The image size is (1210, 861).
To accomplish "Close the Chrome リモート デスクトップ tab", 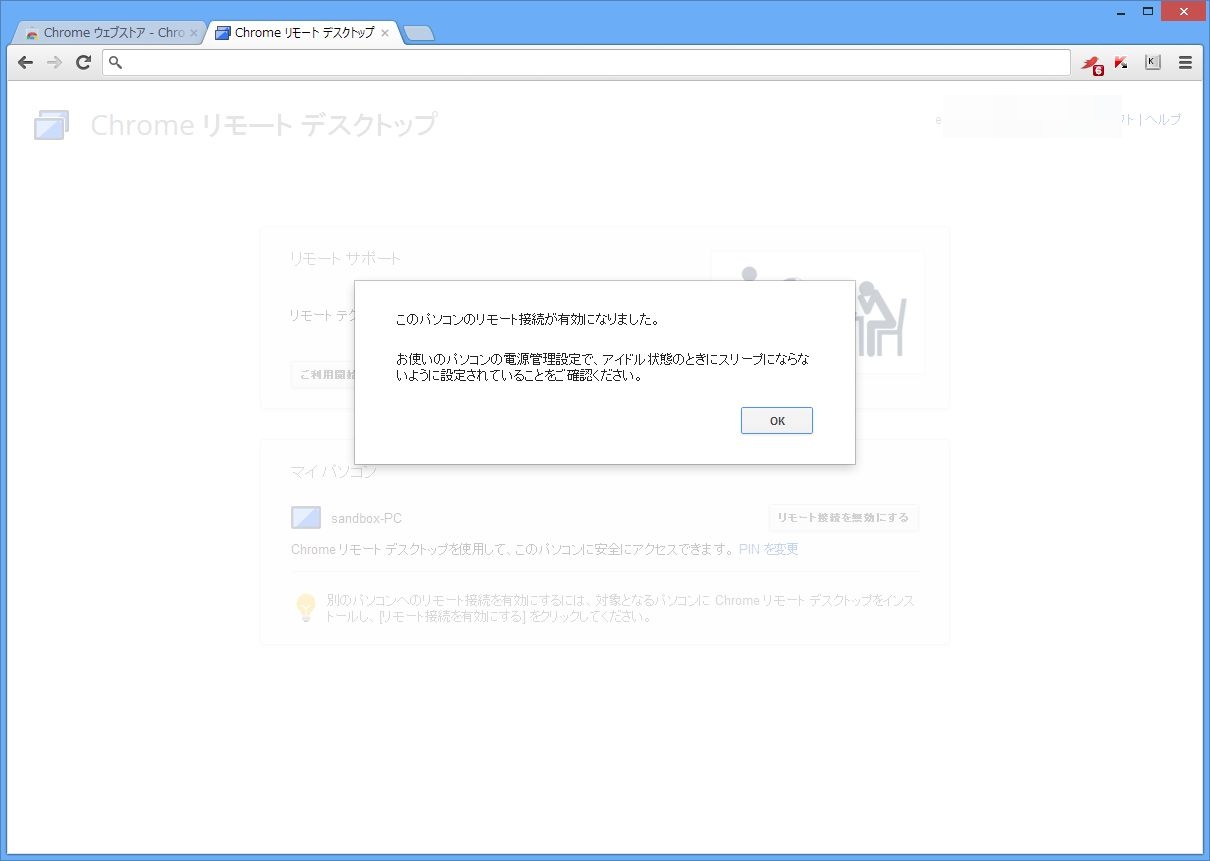I will [385, 33].
